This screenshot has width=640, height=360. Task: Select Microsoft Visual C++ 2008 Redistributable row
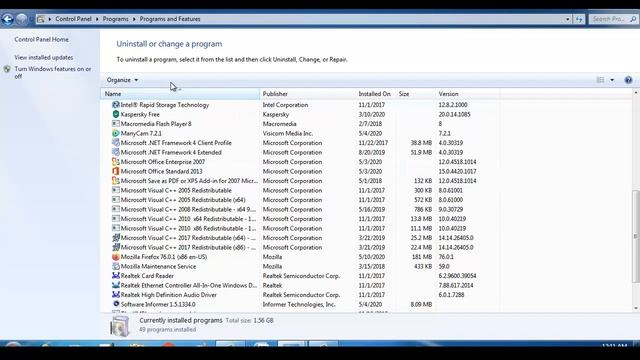coord(300,209)
